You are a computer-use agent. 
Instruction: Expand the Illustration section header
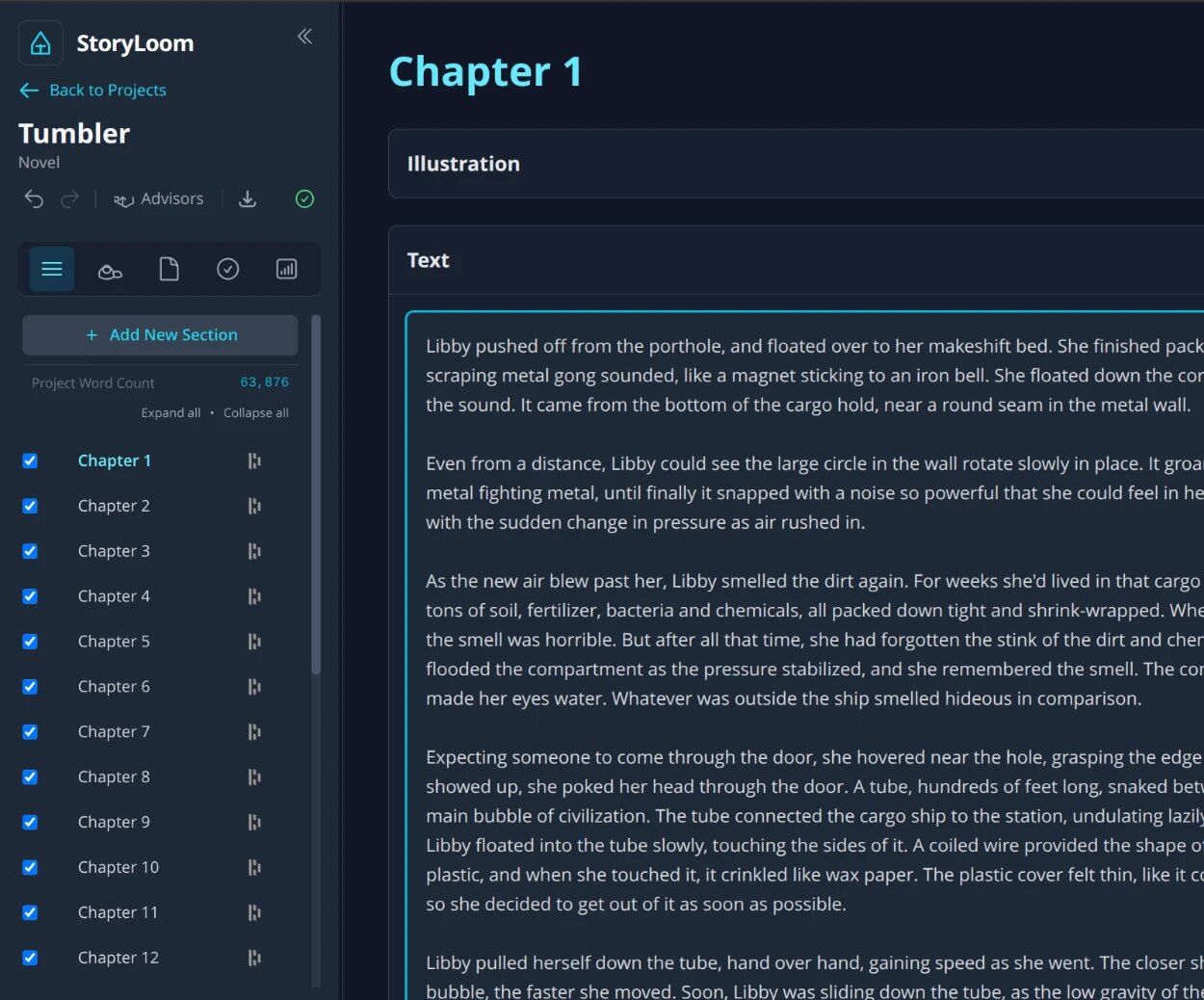coord(796,164)
